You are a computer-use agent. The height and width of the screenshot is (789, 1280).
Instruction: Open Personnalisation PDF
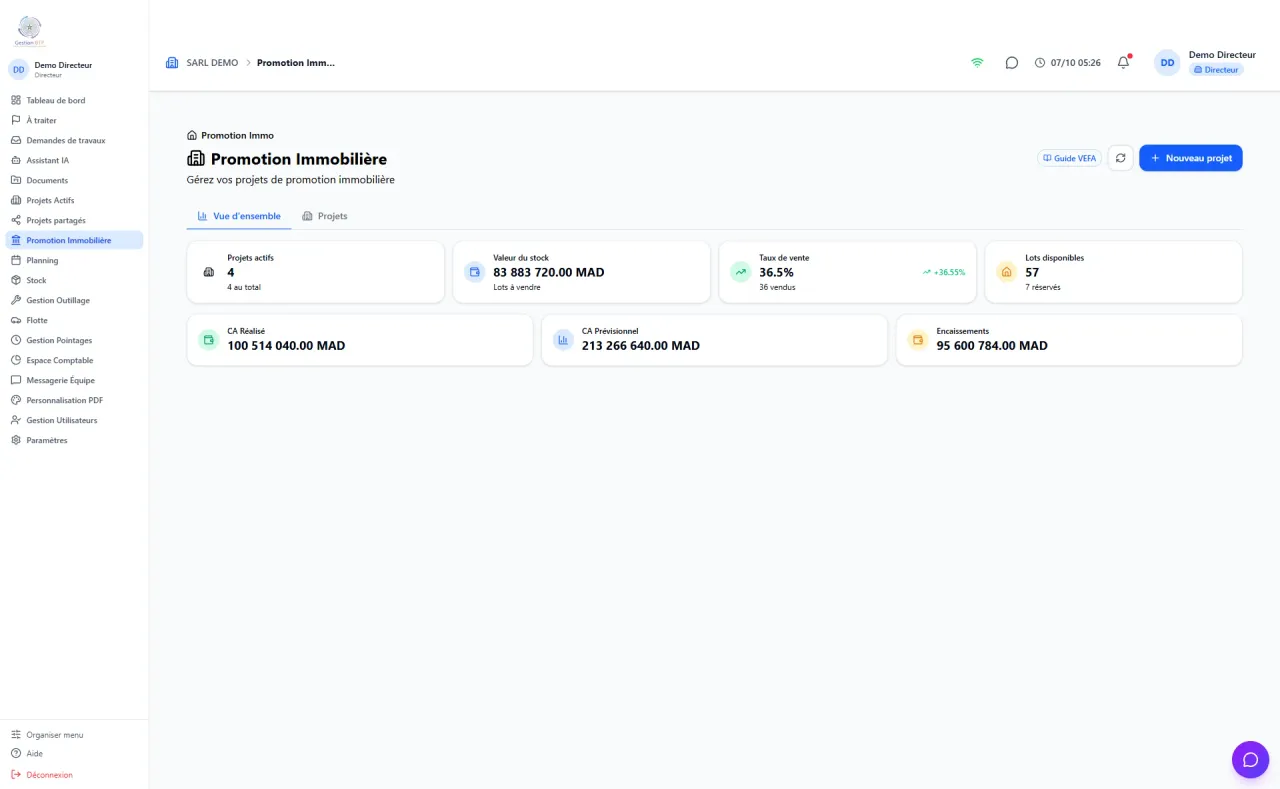pyautogui.click(x=74, y=400)
